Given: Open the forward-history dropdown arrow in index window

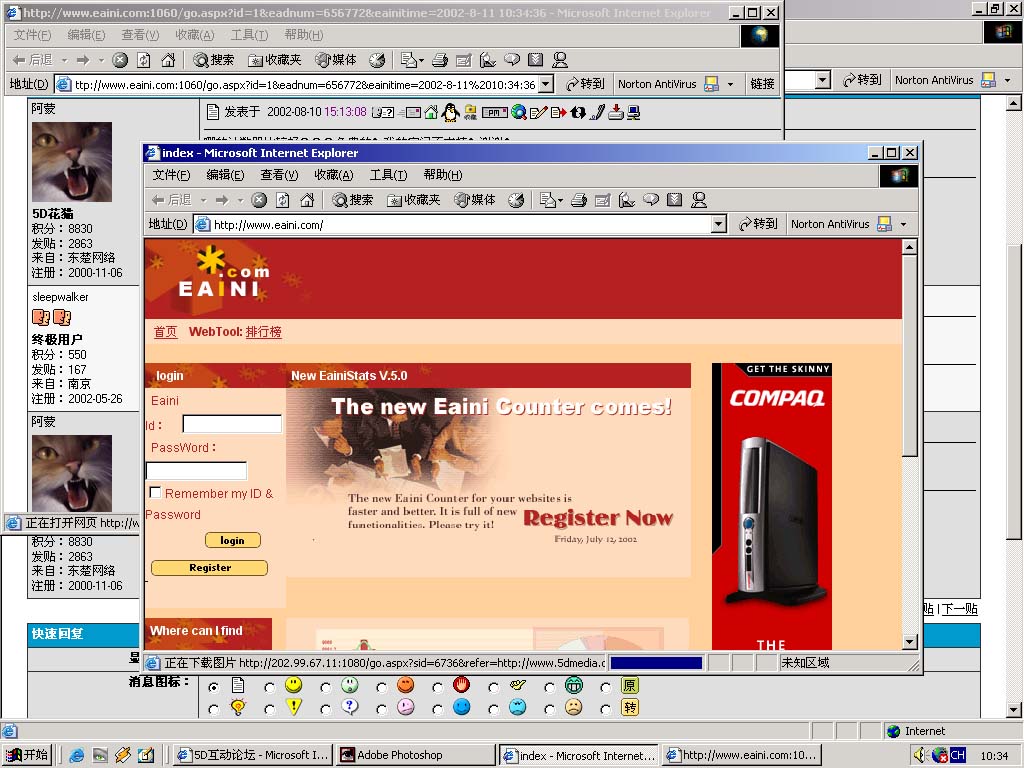Looking at the screenshot, I should pos(240,200).
